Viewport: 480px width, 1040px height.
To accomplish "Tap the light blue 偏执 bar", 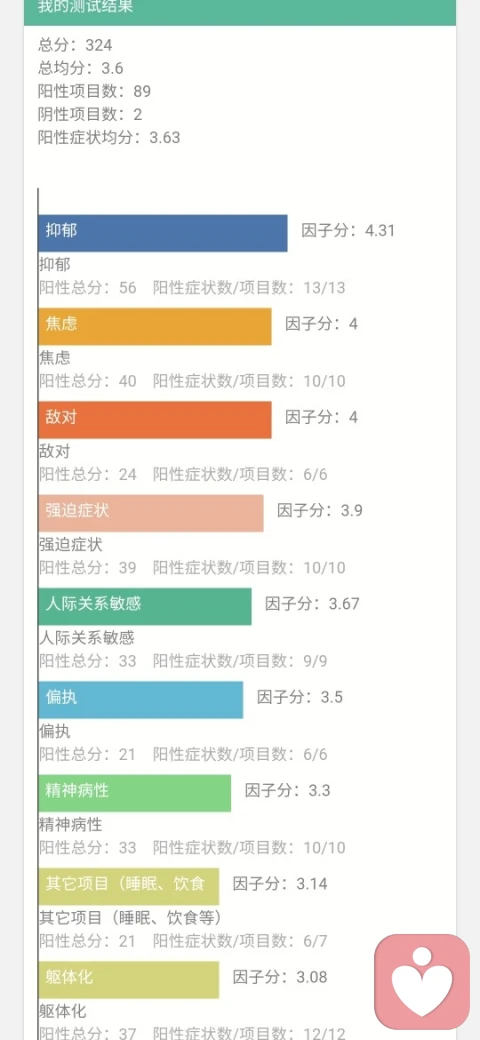I will pos(141,700).
